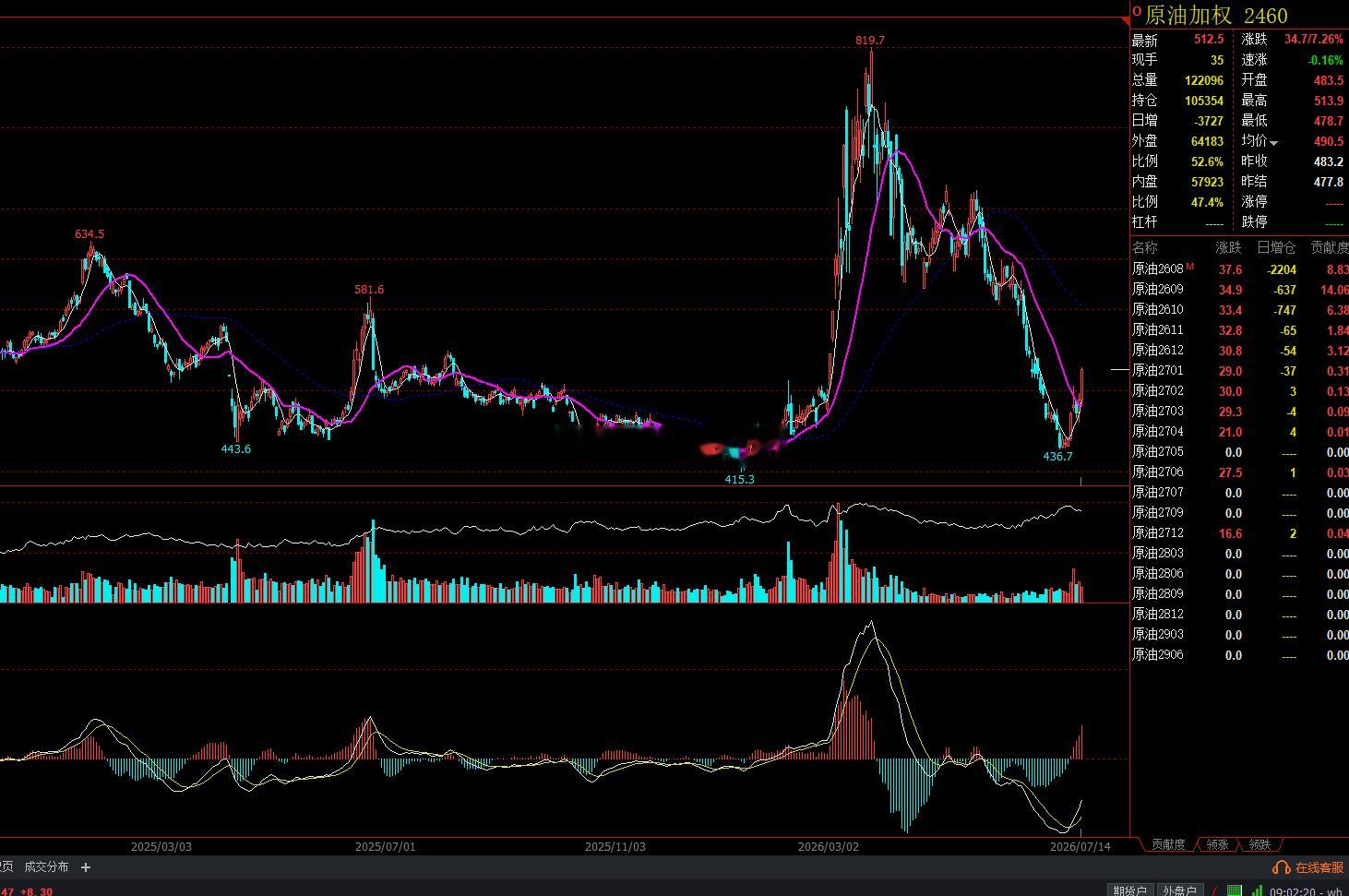Select contract row 原油2809
Image resolution: width=1349 pixels, height=896 pixels.
[1240, 594]
